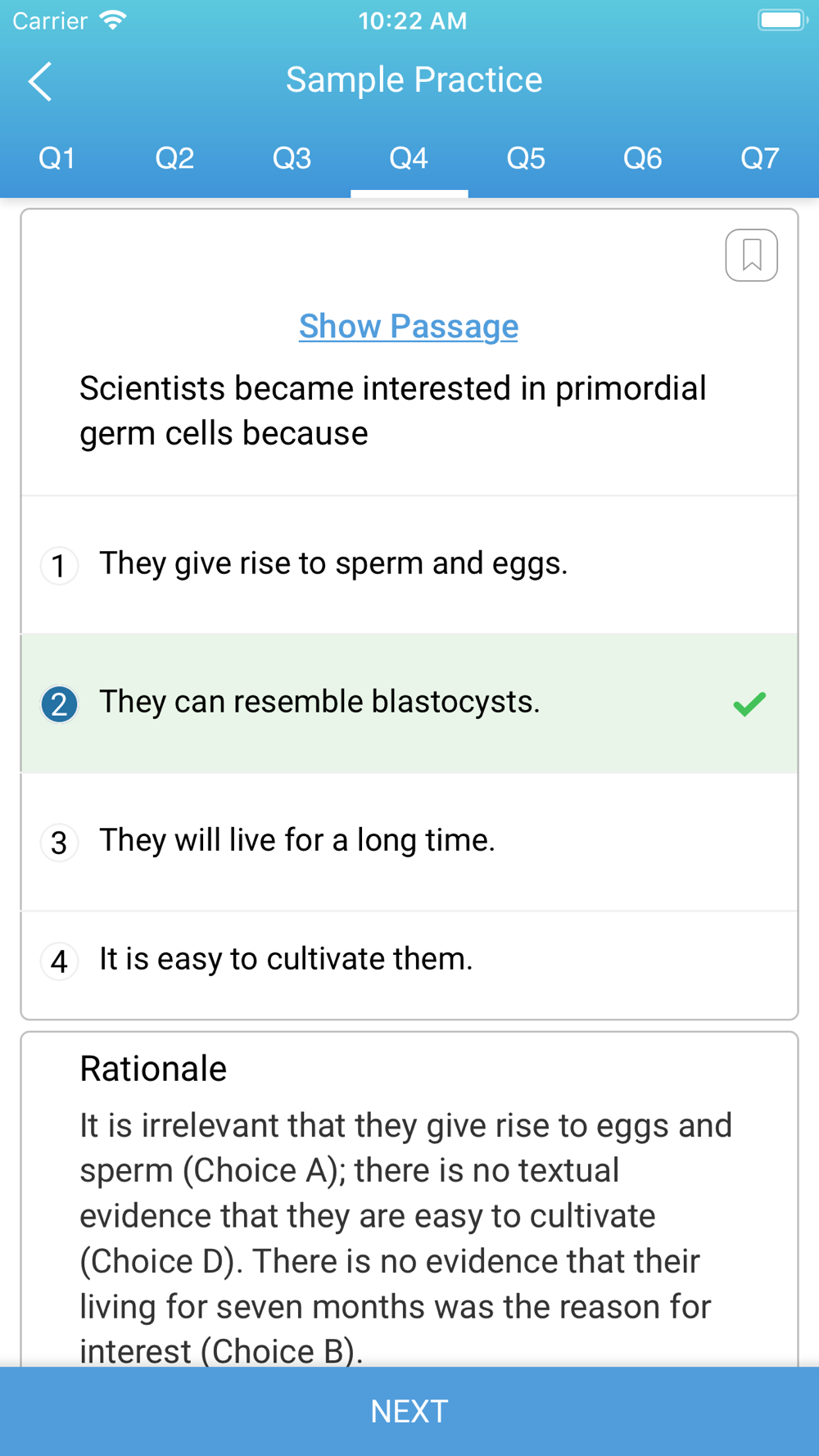Open the Show Passage link
The image size is (819, 1456).
[x=409, y=326]
